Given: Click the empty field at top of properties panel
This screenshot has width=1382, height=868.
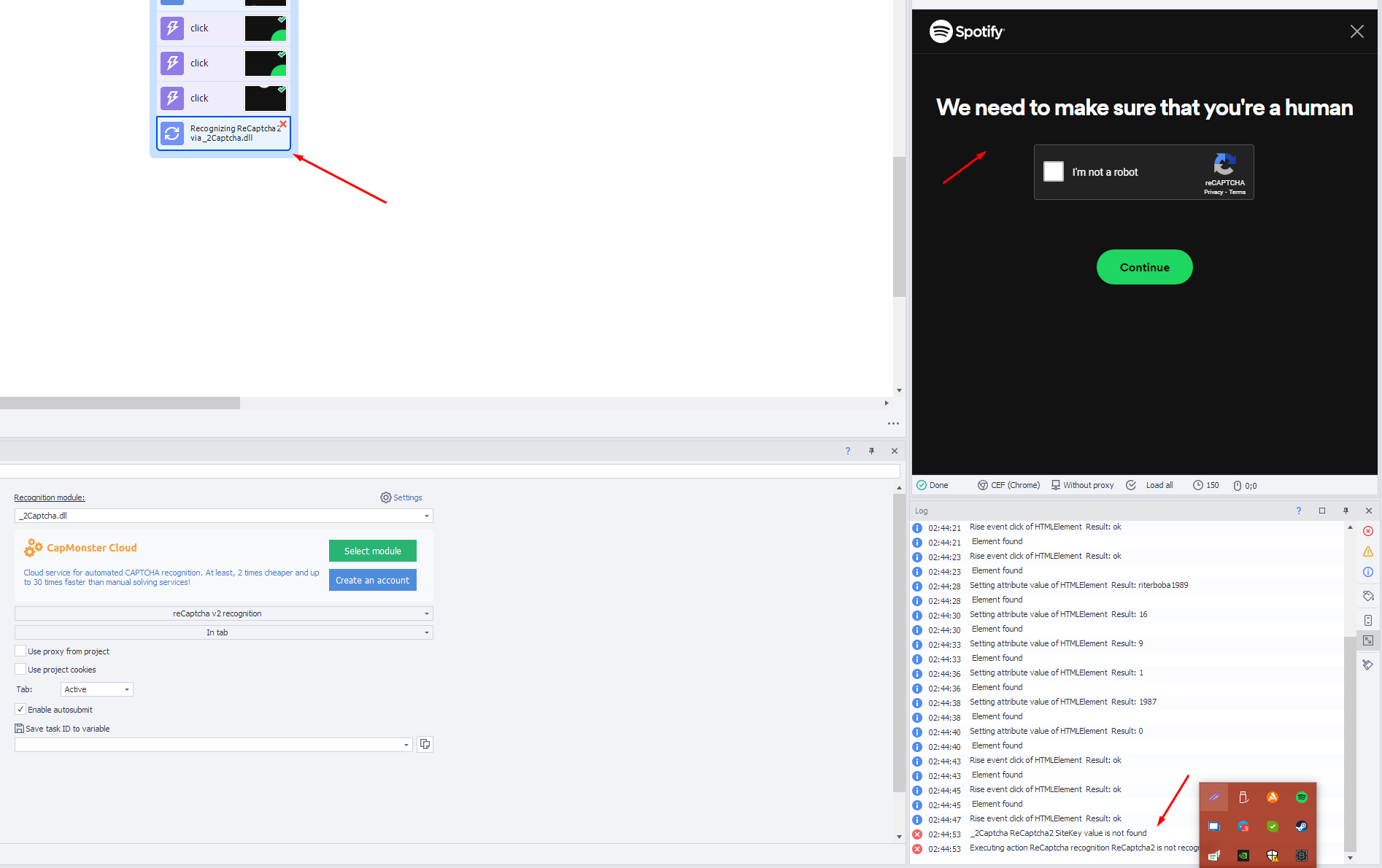Looking at the screenshot, I should coord(449,471).
